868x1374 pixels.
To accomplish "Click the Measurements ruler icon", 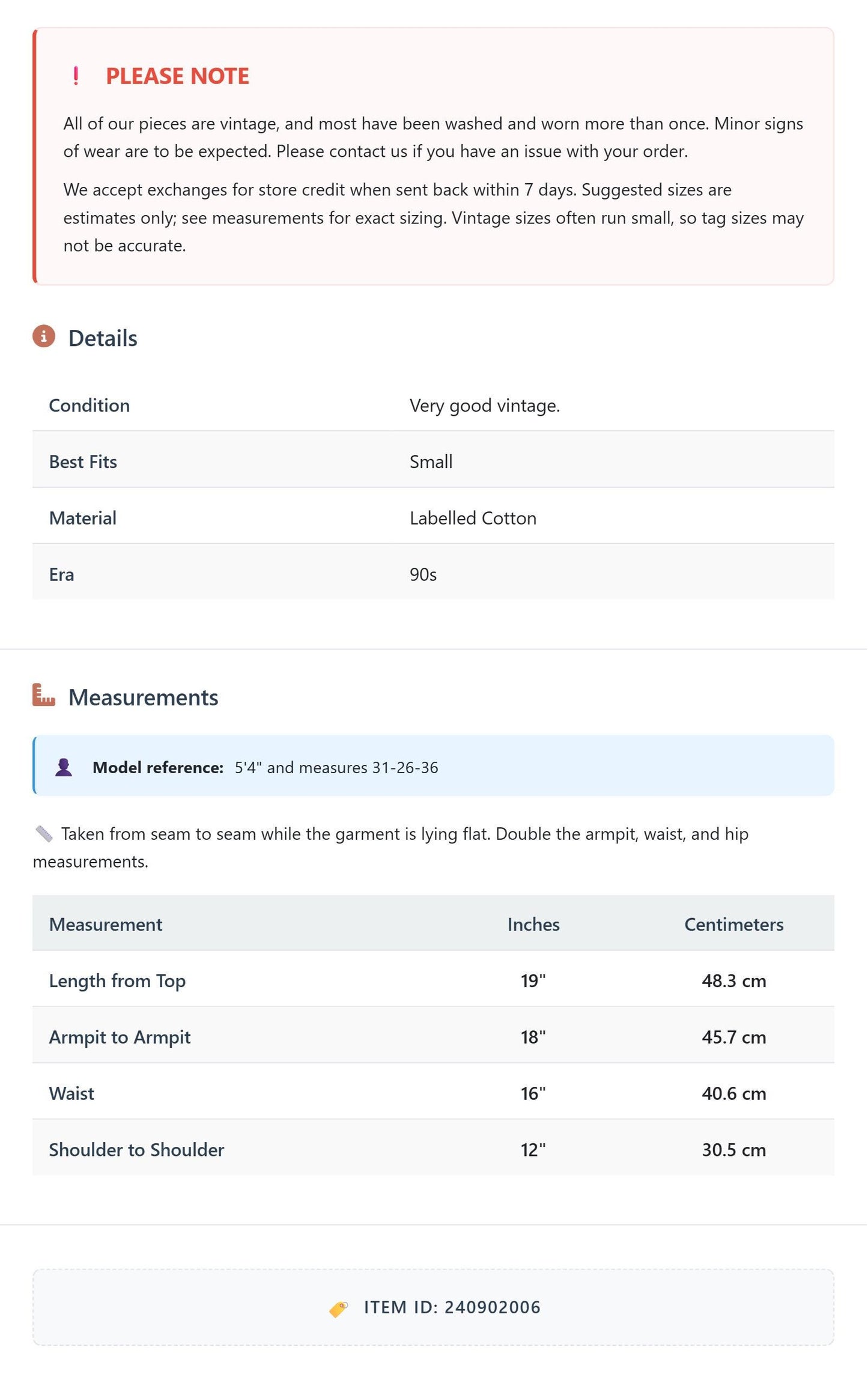I will pyautogui.click(x=44, y=695).
